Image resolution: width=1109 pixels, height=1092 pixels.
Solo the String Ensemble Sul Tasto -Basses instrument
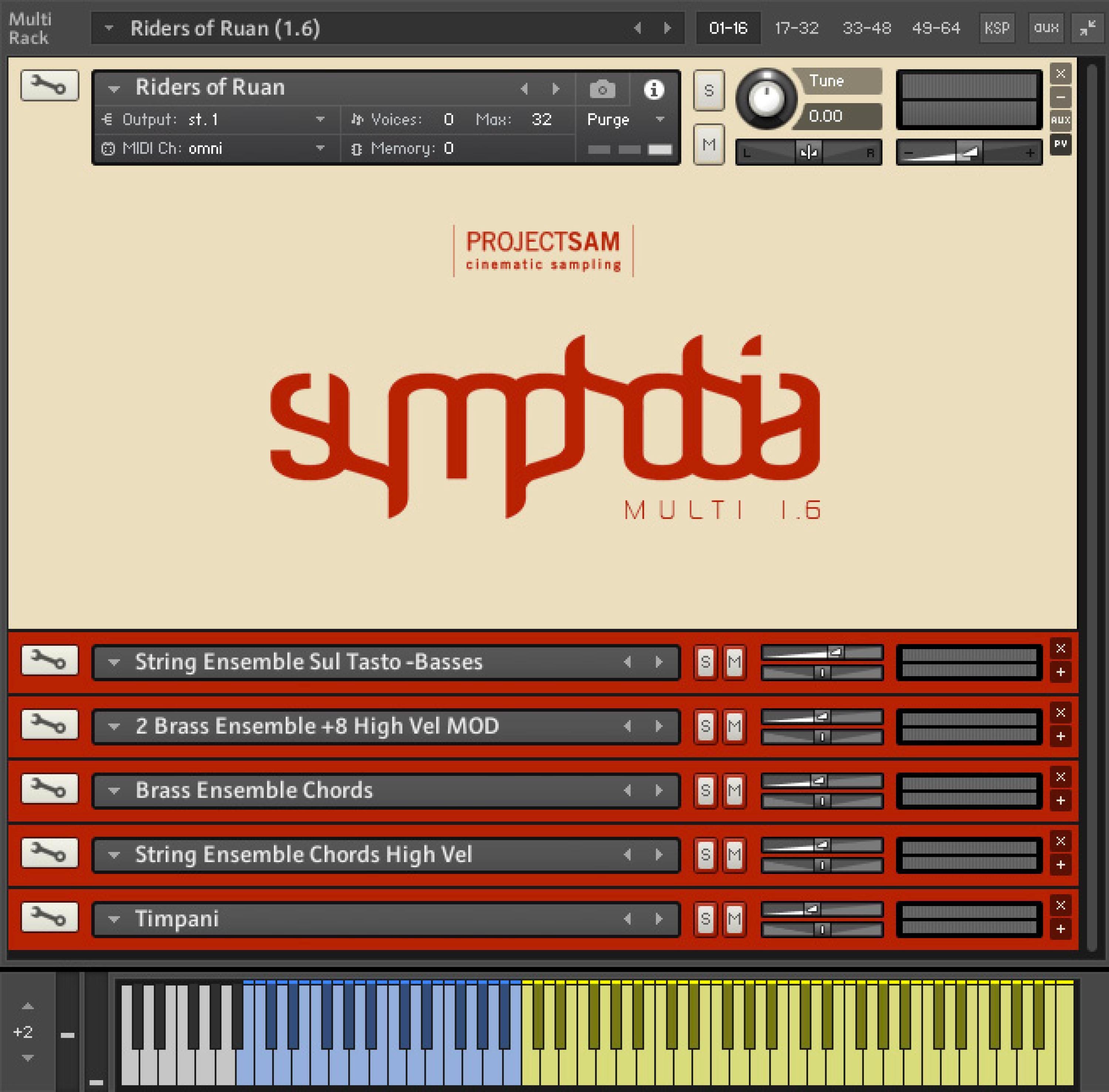coord(706,662)
